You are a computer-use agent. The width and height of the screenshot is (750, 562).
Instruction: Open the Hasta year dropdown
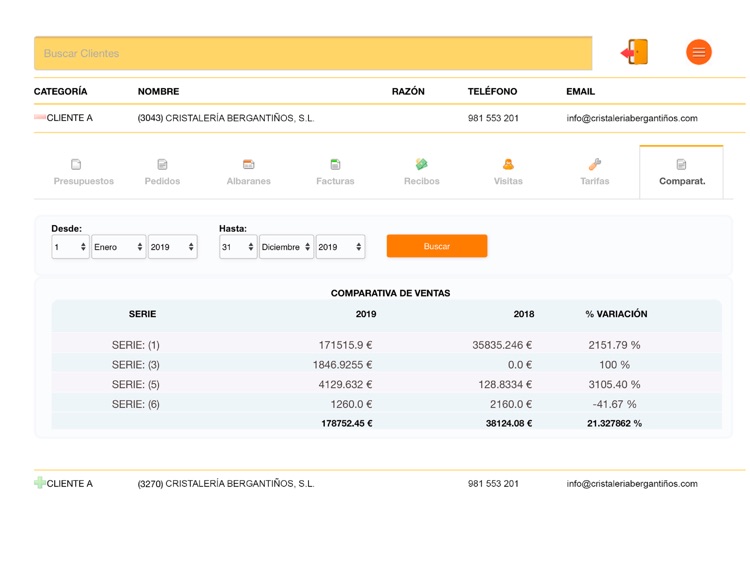[x=341, y=247]
